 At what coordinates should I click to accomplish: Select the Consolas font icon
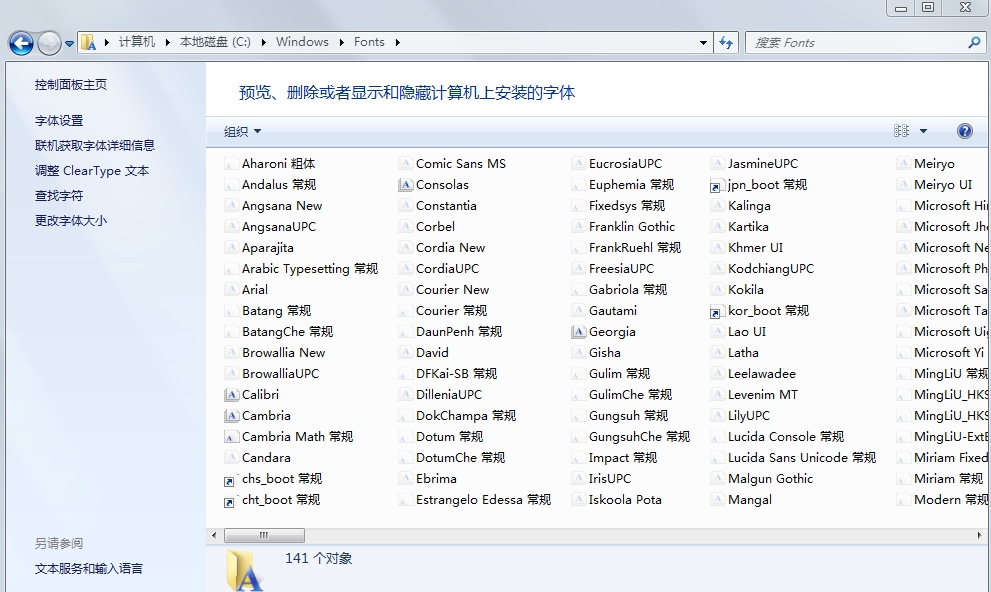(405, 184)
